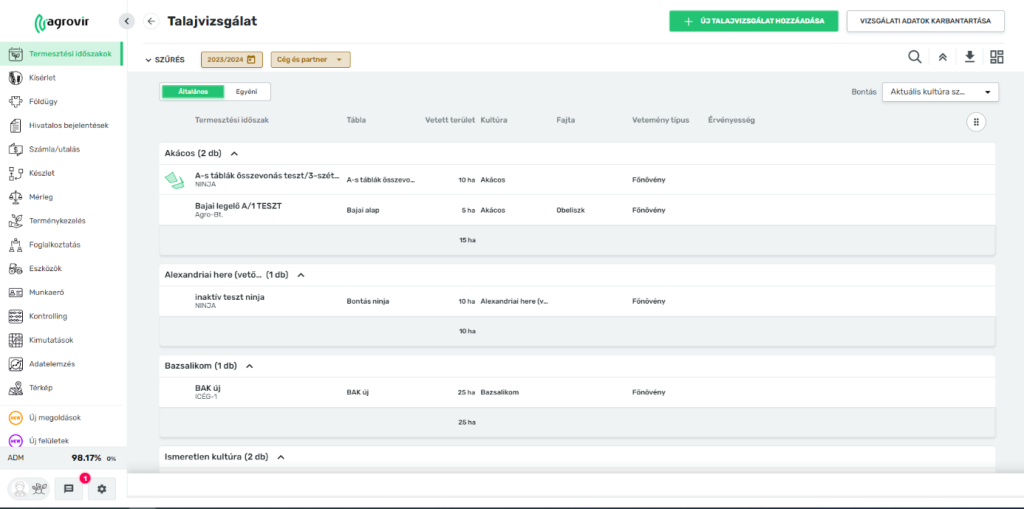Go to Készlet in the sidebar

click(41, 173)
